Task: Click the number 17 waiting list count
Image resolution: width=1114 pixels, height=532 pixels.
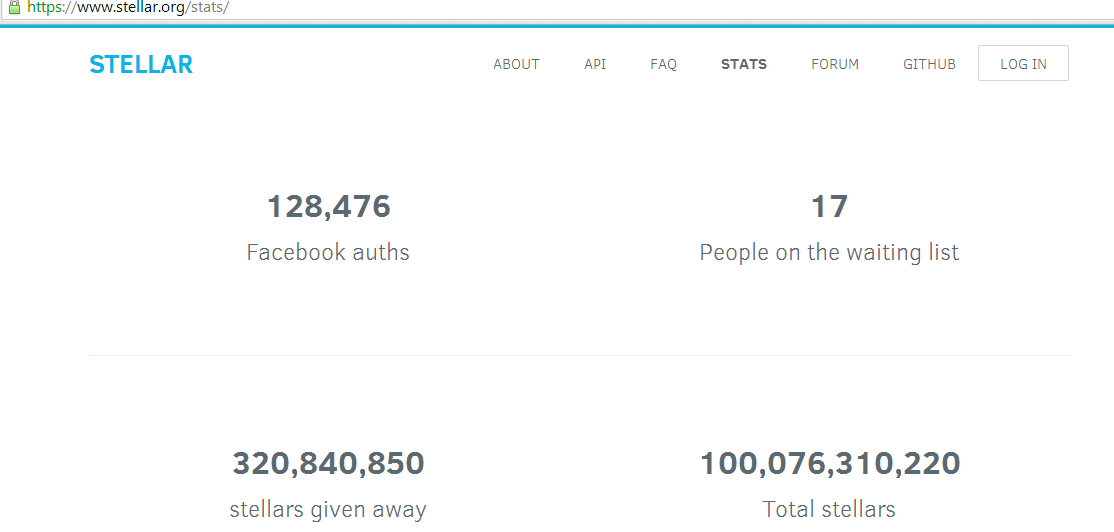Action: tap(829, 207)
